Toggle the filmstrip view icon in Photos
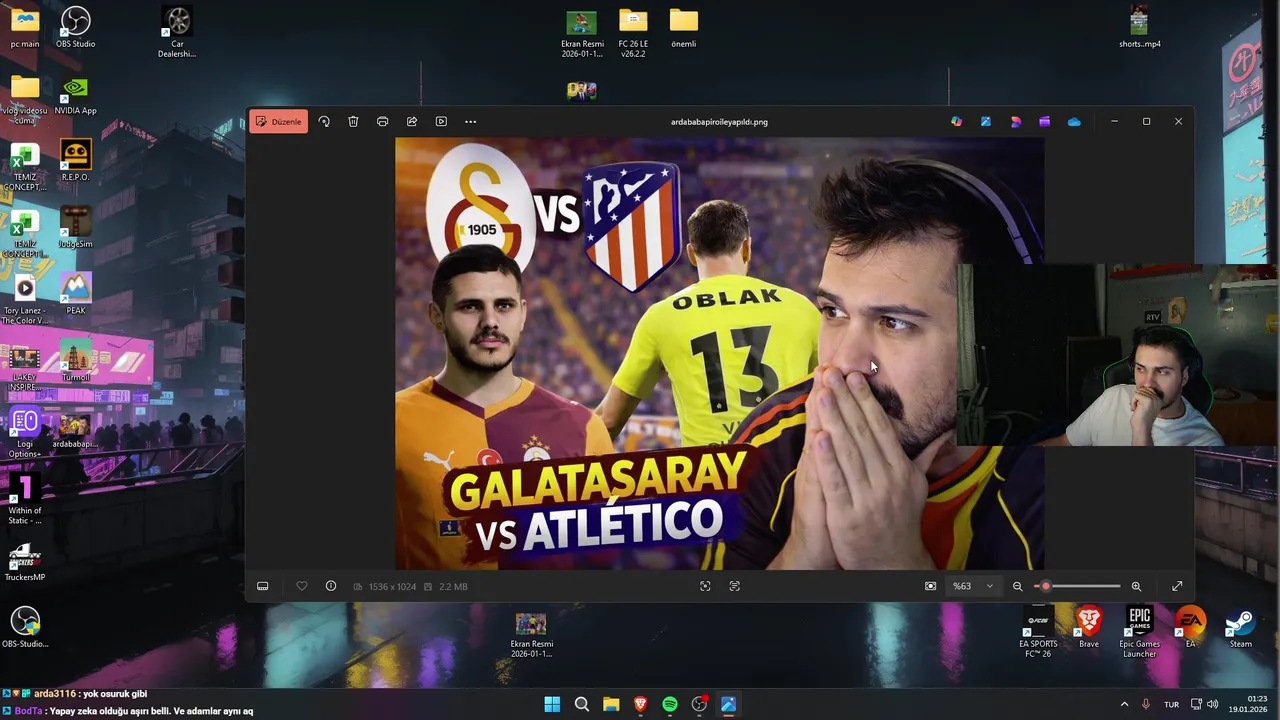The width and height of the screenshot is (1280, 720). pos(263,586)
